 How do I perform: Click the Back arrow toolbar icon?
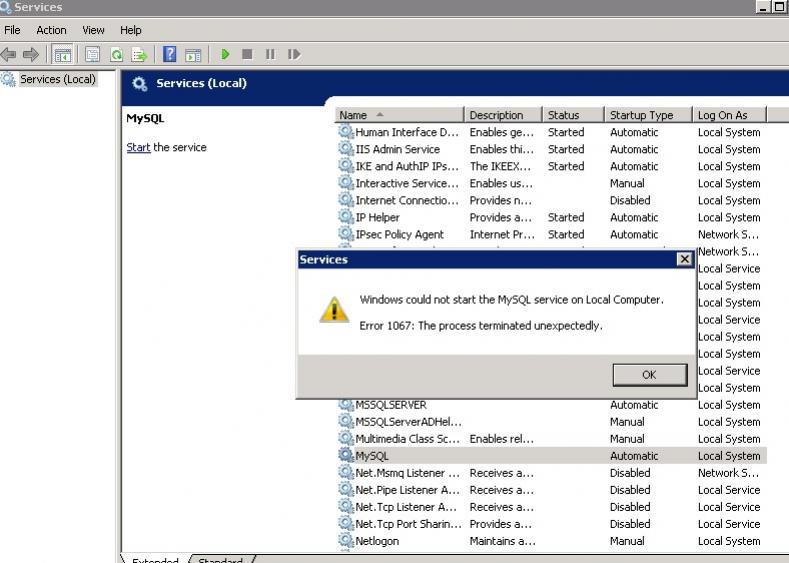click(x=8, y=54)
